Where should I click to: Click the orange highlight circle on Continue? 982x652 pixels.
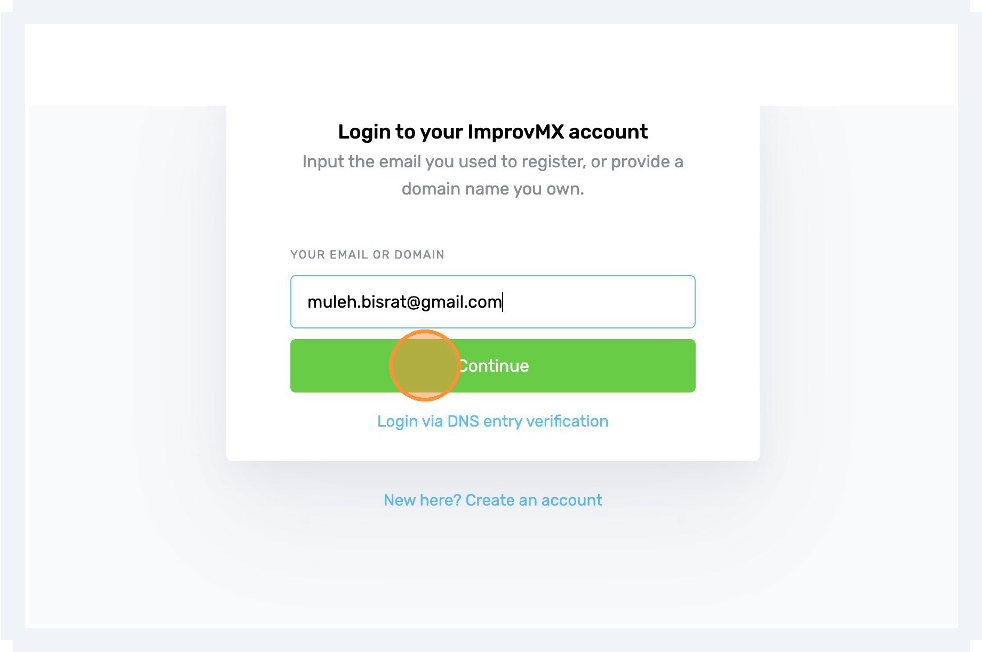click(x=425, y=366)
